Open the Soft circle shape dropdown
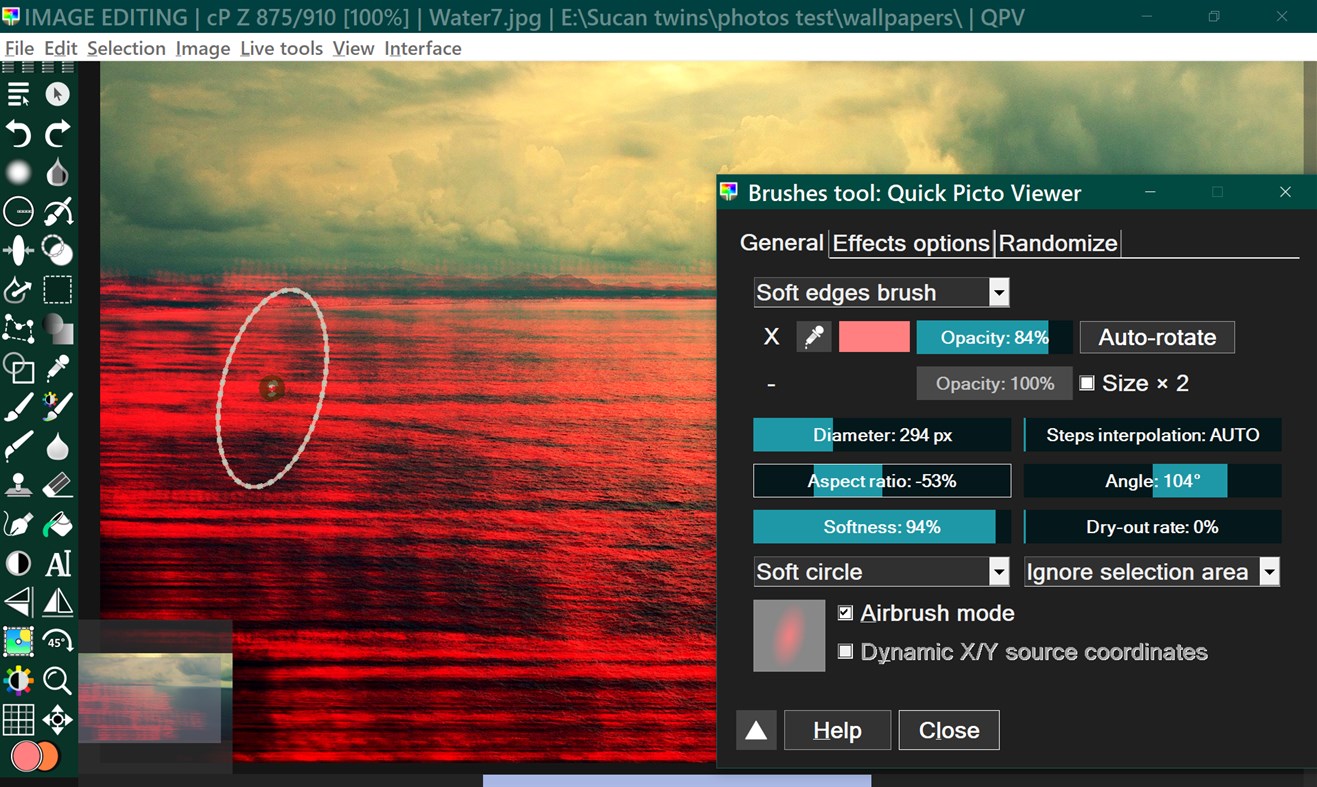Screen dimensions: 1317x787 (998, 571)
